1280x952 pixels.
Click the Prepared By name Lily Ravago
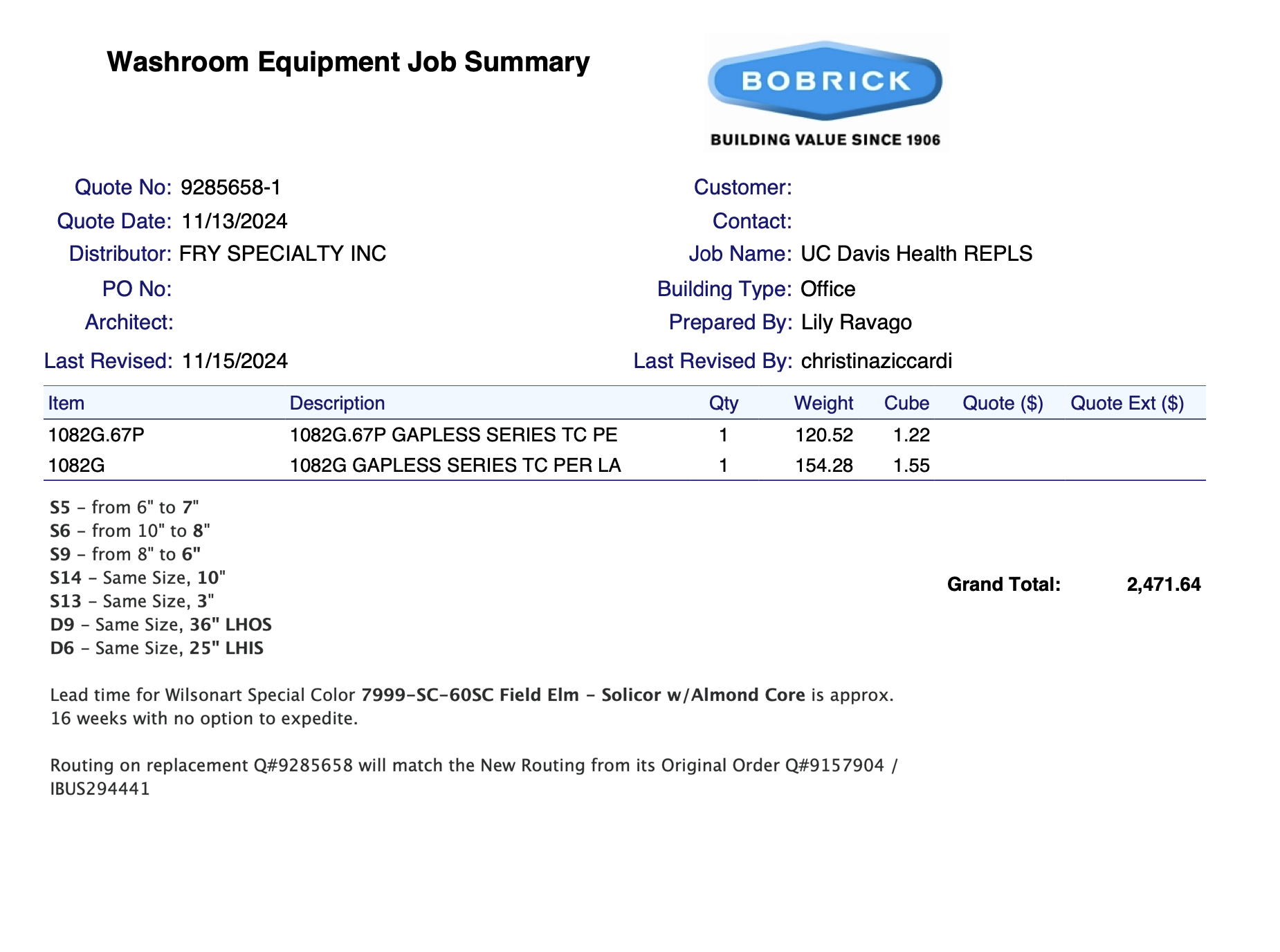(856, 322)
